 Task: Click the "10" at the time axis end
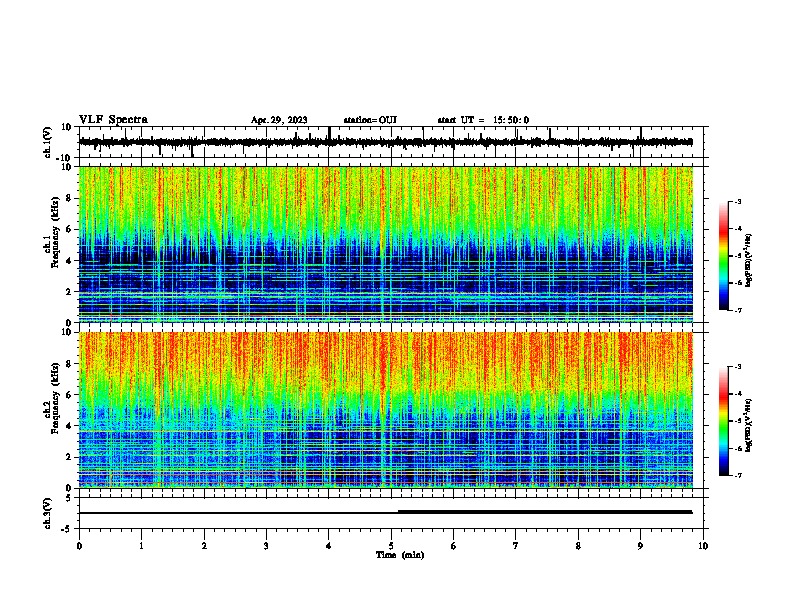coord(703,546)
